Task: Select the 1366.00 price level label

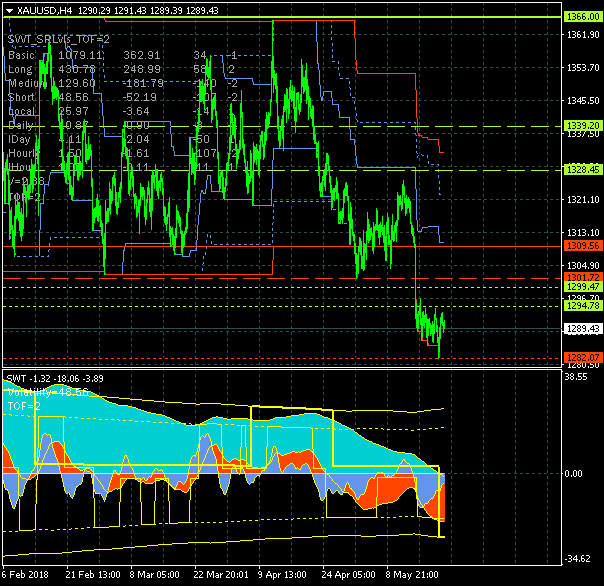Action: tap(583, 17)
